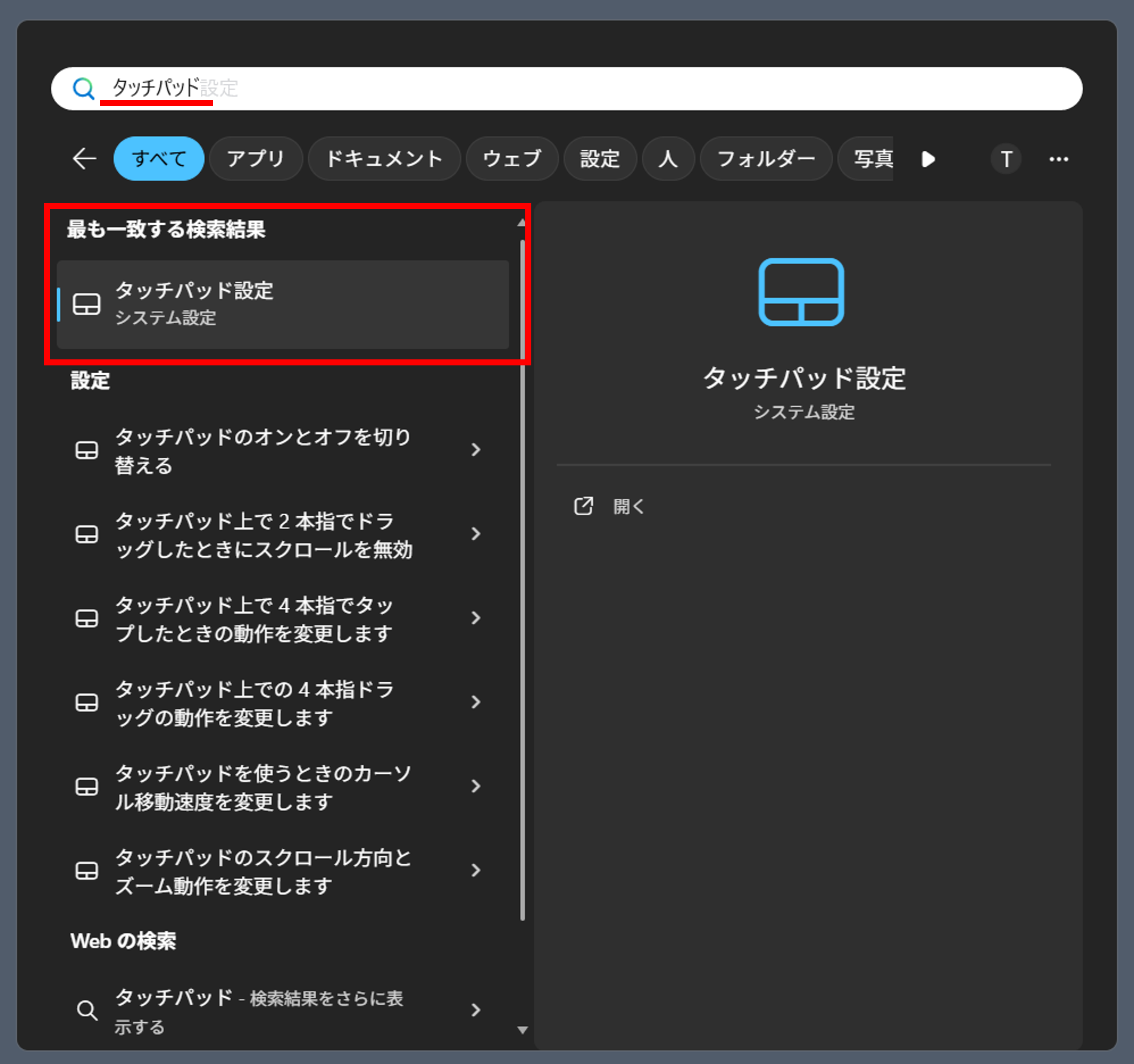Select the すべて filter tab

click(x=159, y=159)
